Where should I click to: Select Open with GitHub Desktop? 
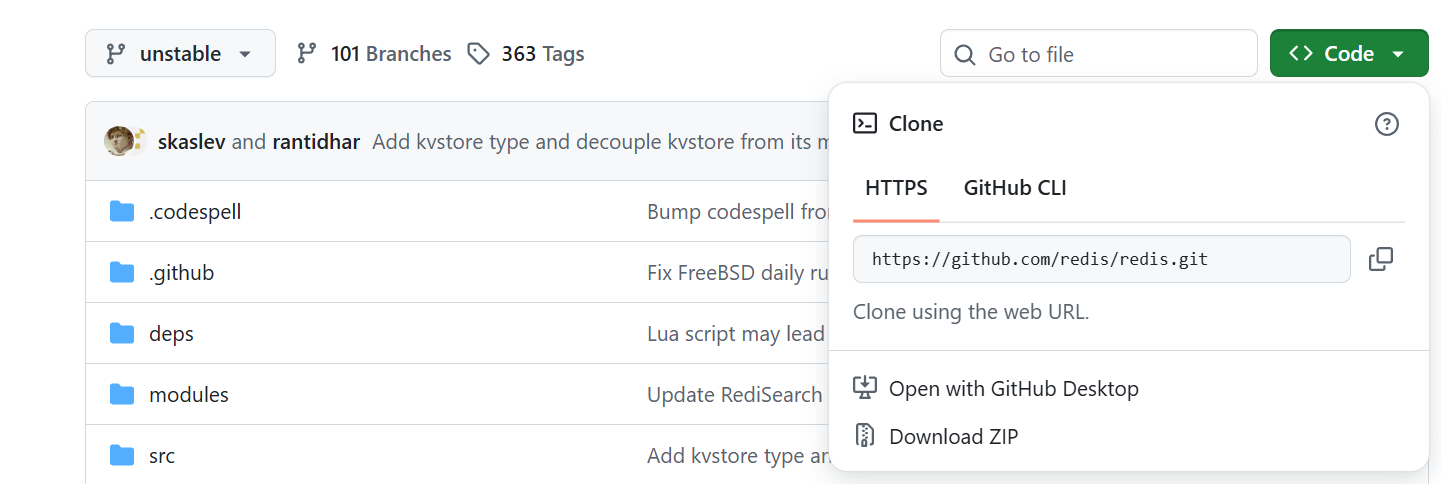tap(1013, 388)
